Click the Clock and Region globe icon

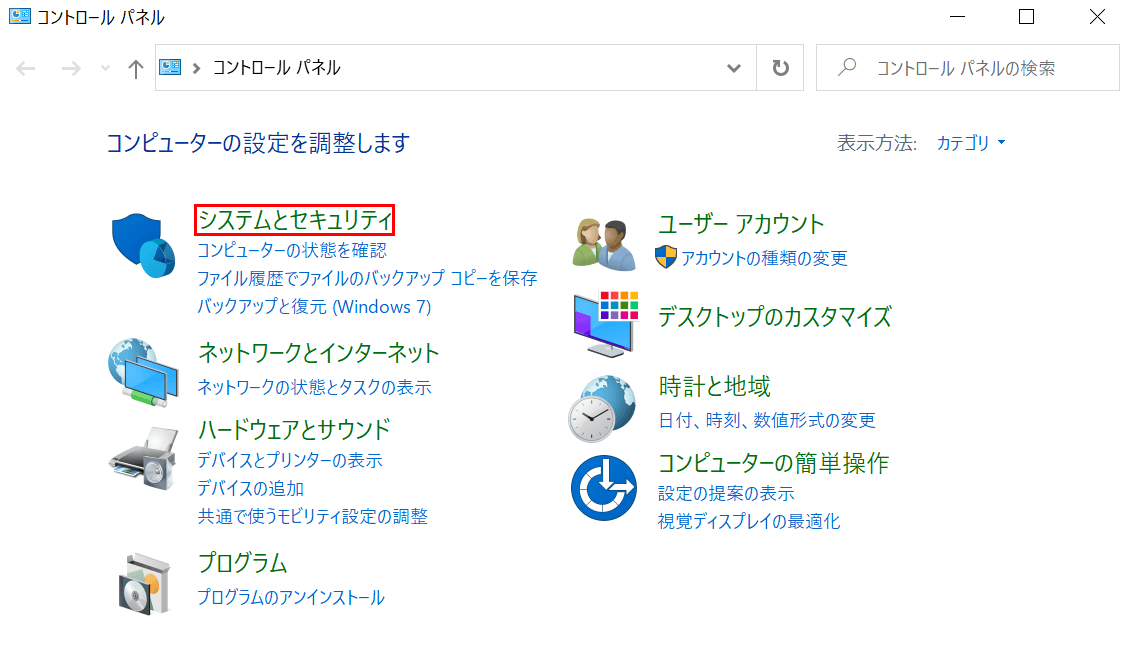(x=602, y=408)
